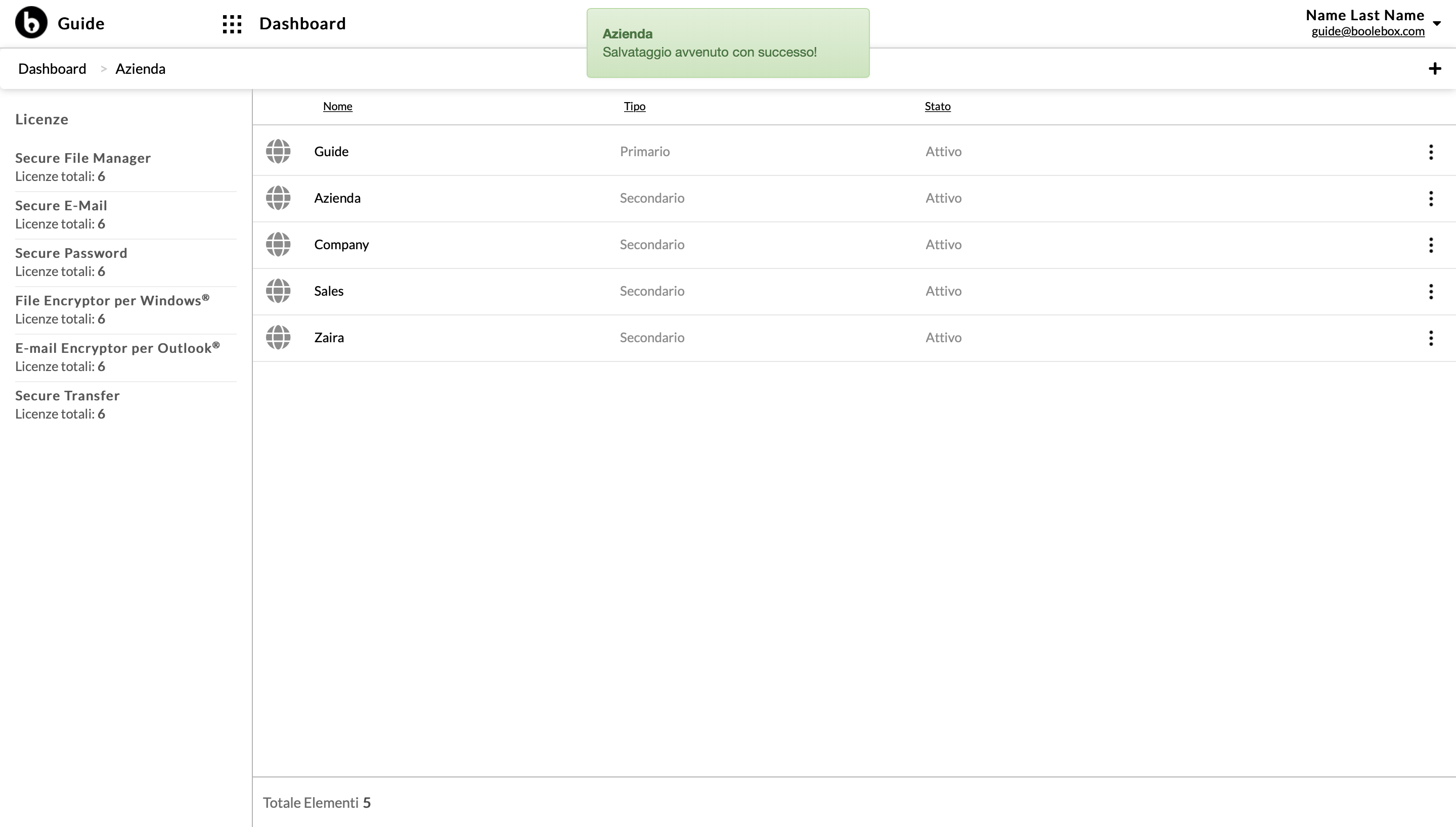Viewport: 1456px width, 827px height.
Task: Go to Dashboard breadcrumb link
Action: [x=52, y=69]
